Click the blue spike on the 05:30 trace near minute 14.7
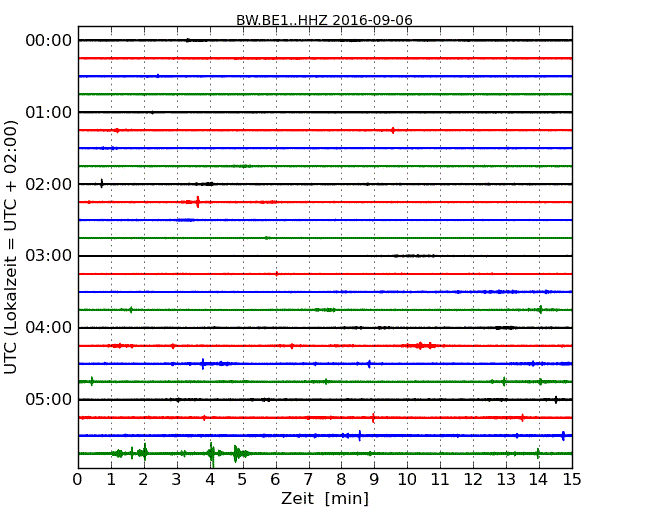This screenshot has height=520, width=650. click(x=563, y=436)
